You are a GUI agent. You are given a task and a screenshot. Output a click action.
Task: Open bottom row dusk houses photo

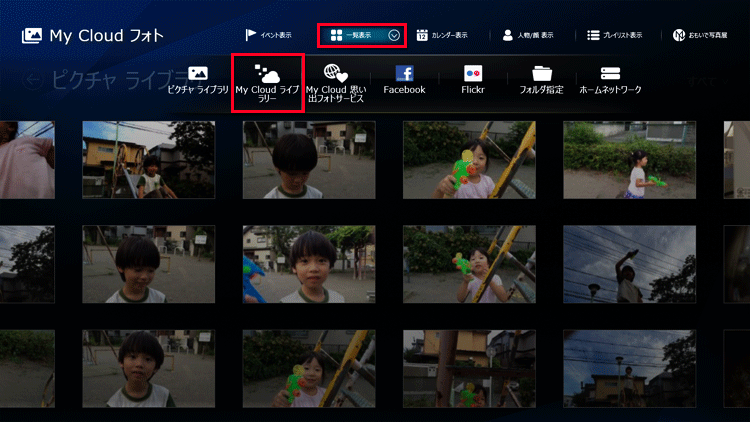coord(629,368)
